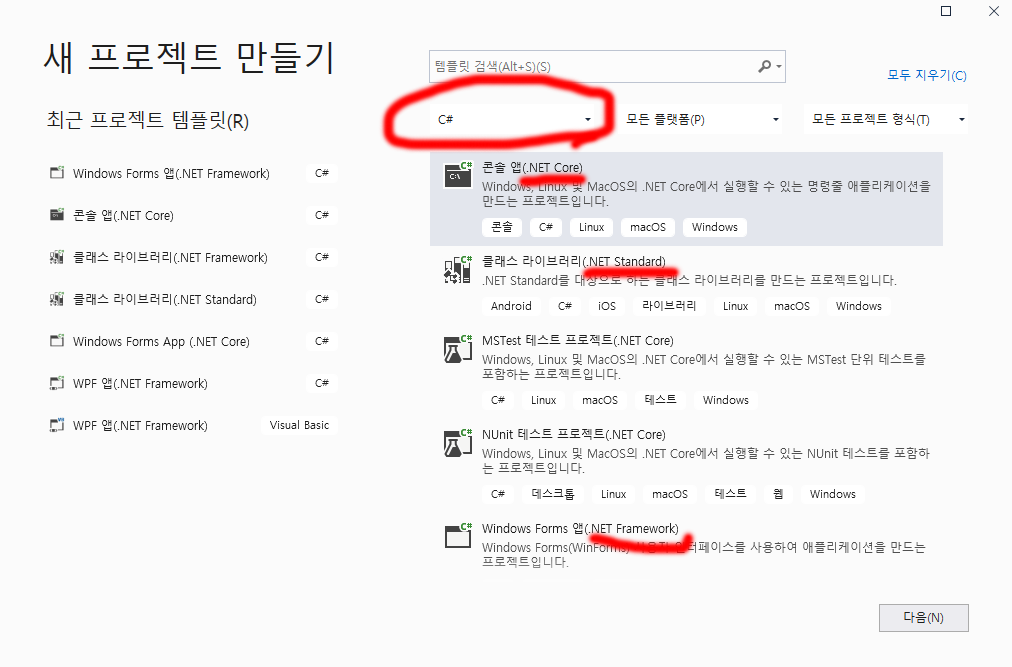This screenshot has width=1012, height=667.
Task: Click recent 클래스 라이브러리(.NET Standard) icon
Action: pyautogui.click(x=57, y=299)
